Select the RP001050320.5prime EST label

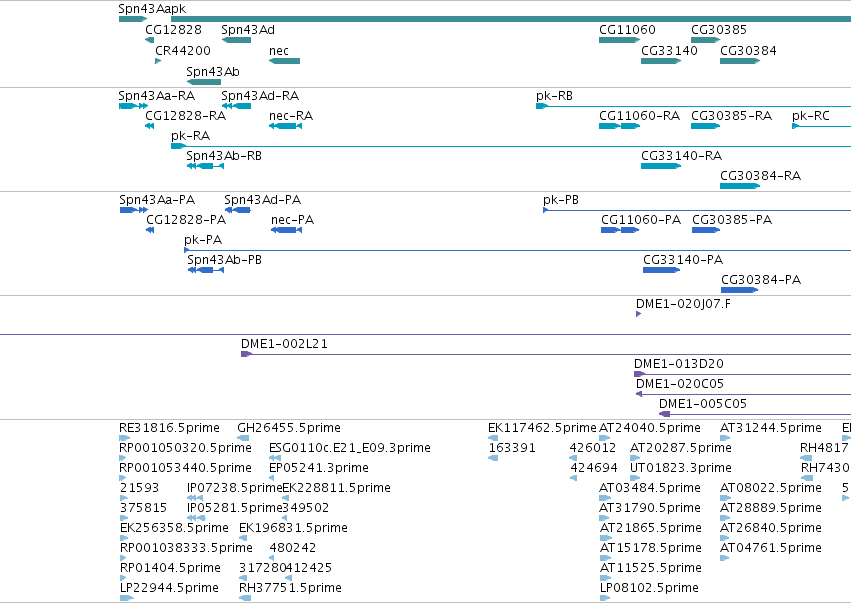[x=186, y=448]
